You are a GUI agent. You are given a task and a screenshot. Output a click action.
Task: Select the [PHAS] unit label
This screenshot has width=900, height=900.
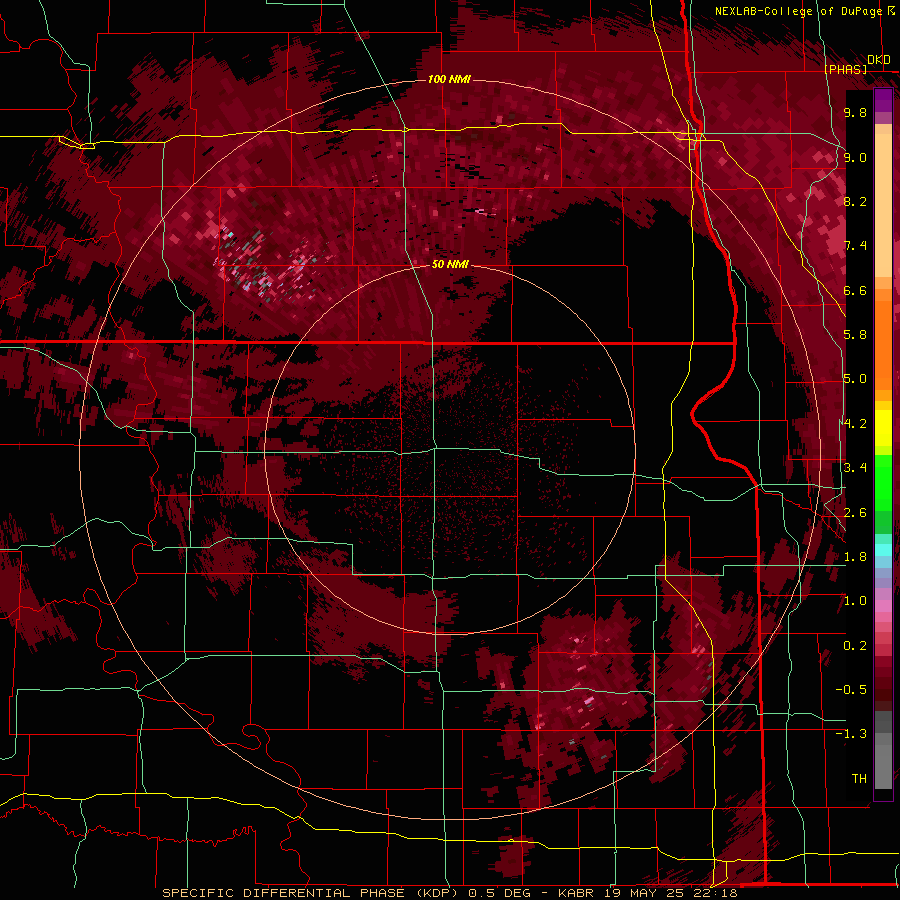(846, 69)
